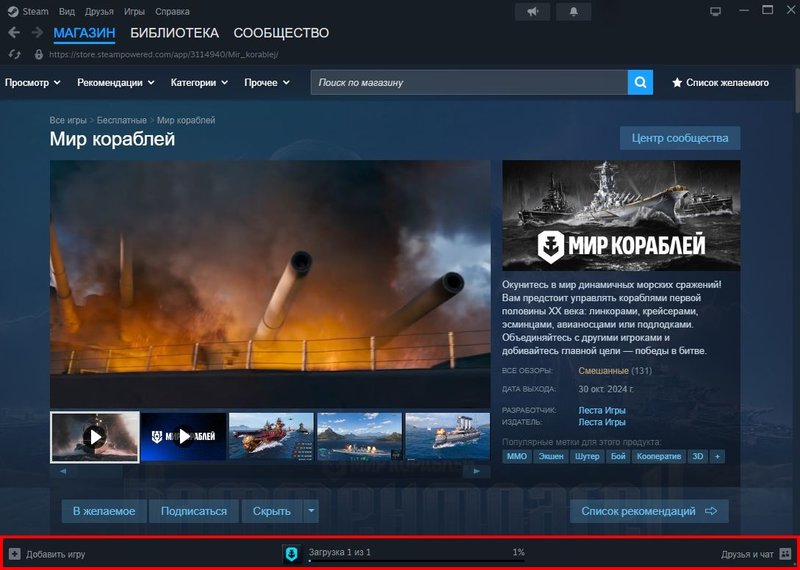Click the Добавить игру label
The height and width of the screenshot is (570, 800).
click(x=56, y=554)
